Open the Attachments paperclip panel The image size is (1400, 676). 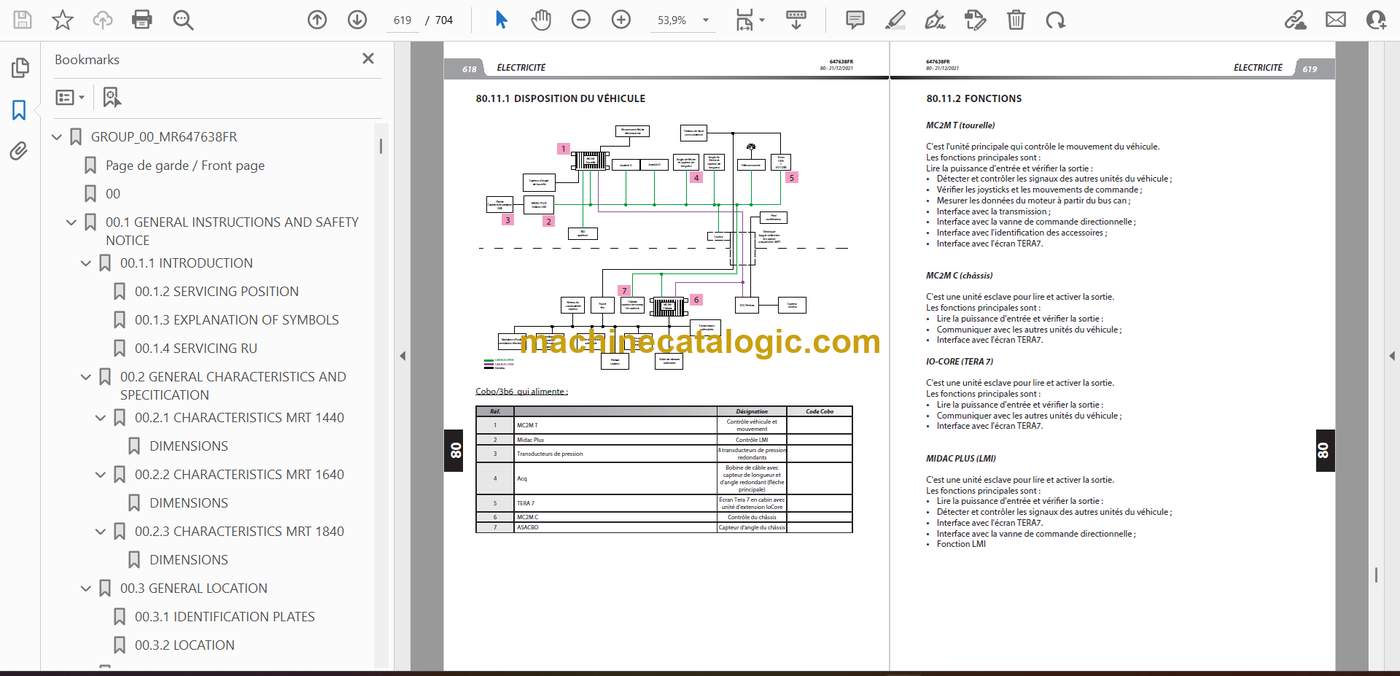point(19,152)
